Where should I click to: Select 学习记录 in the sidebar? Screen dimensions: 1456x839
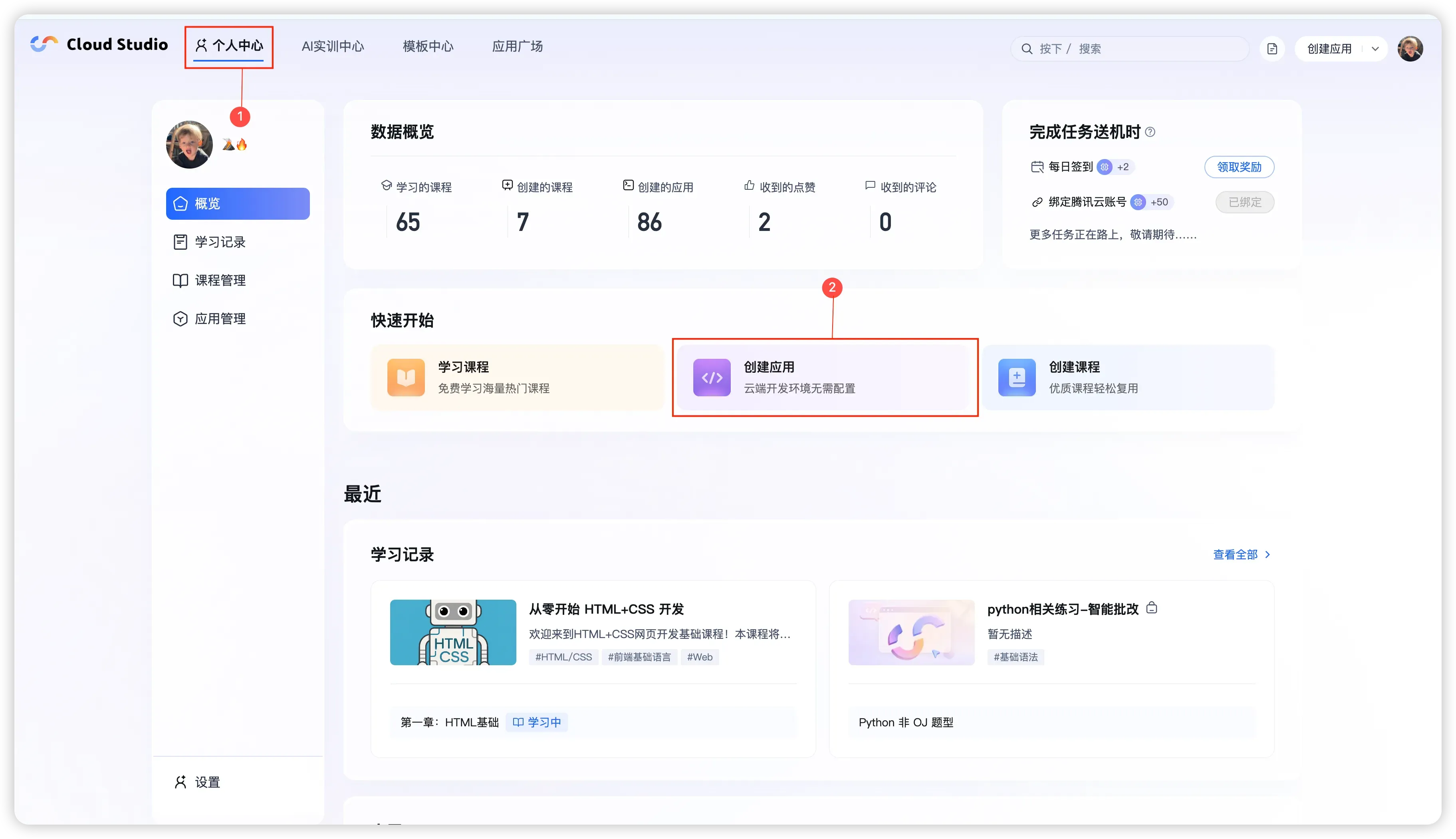(x=220, y=242)
